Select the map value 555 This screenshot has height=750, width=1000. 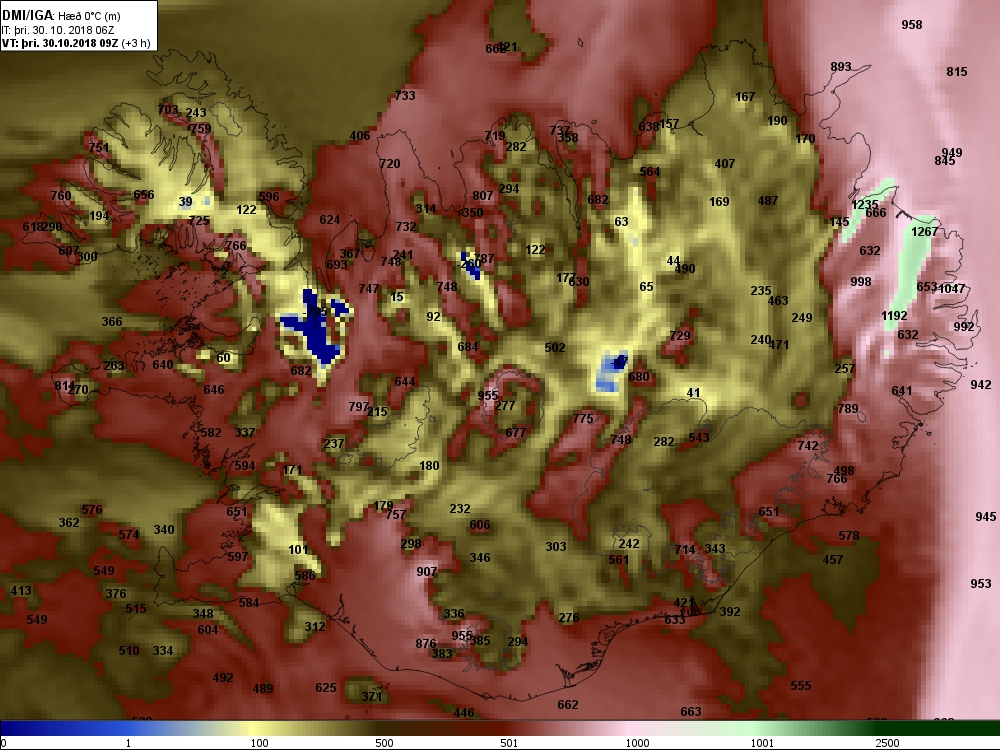(x=800, y=686)
